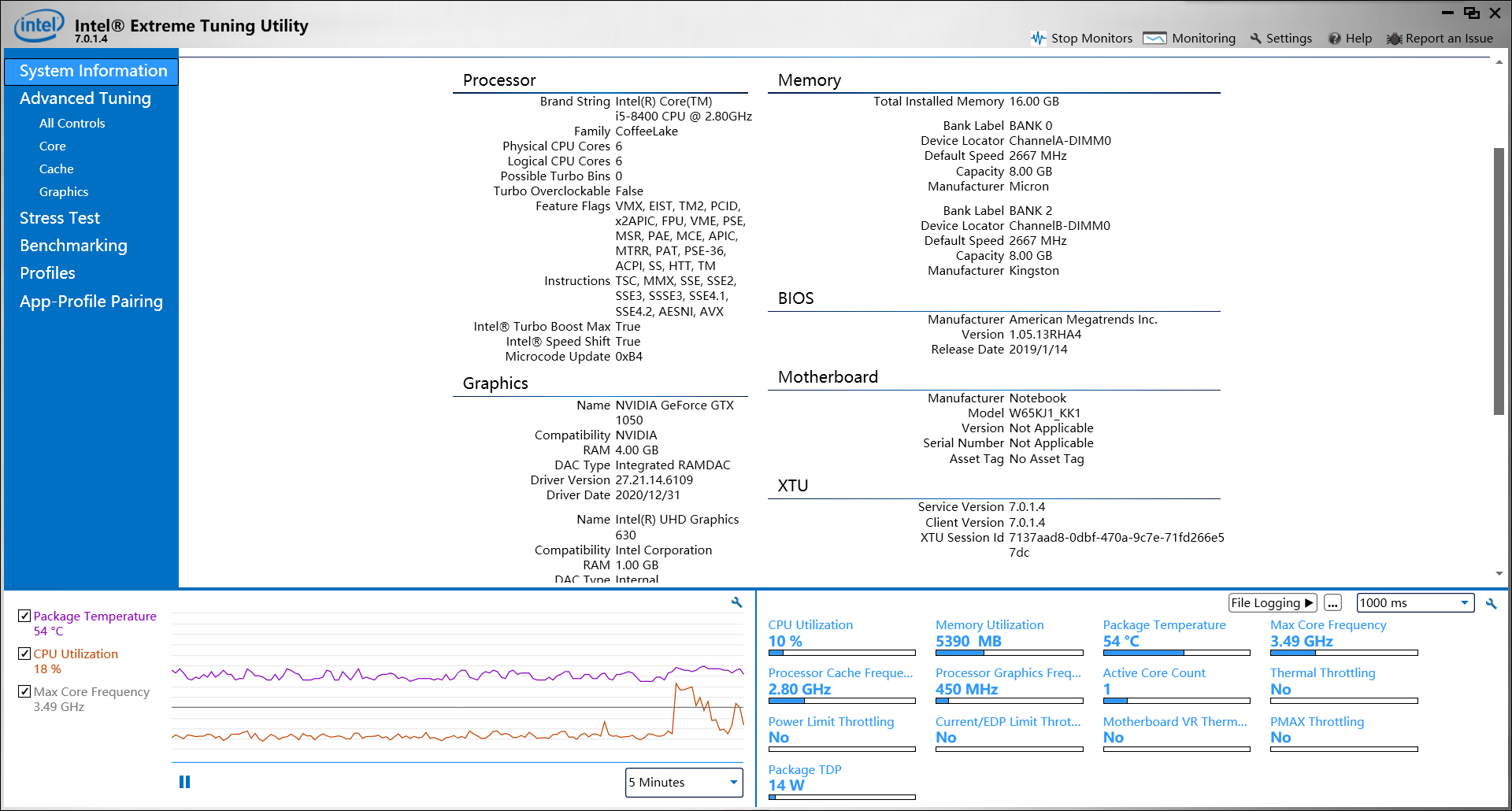
Task: Click the Processor section heading
Action: [499, 80]
